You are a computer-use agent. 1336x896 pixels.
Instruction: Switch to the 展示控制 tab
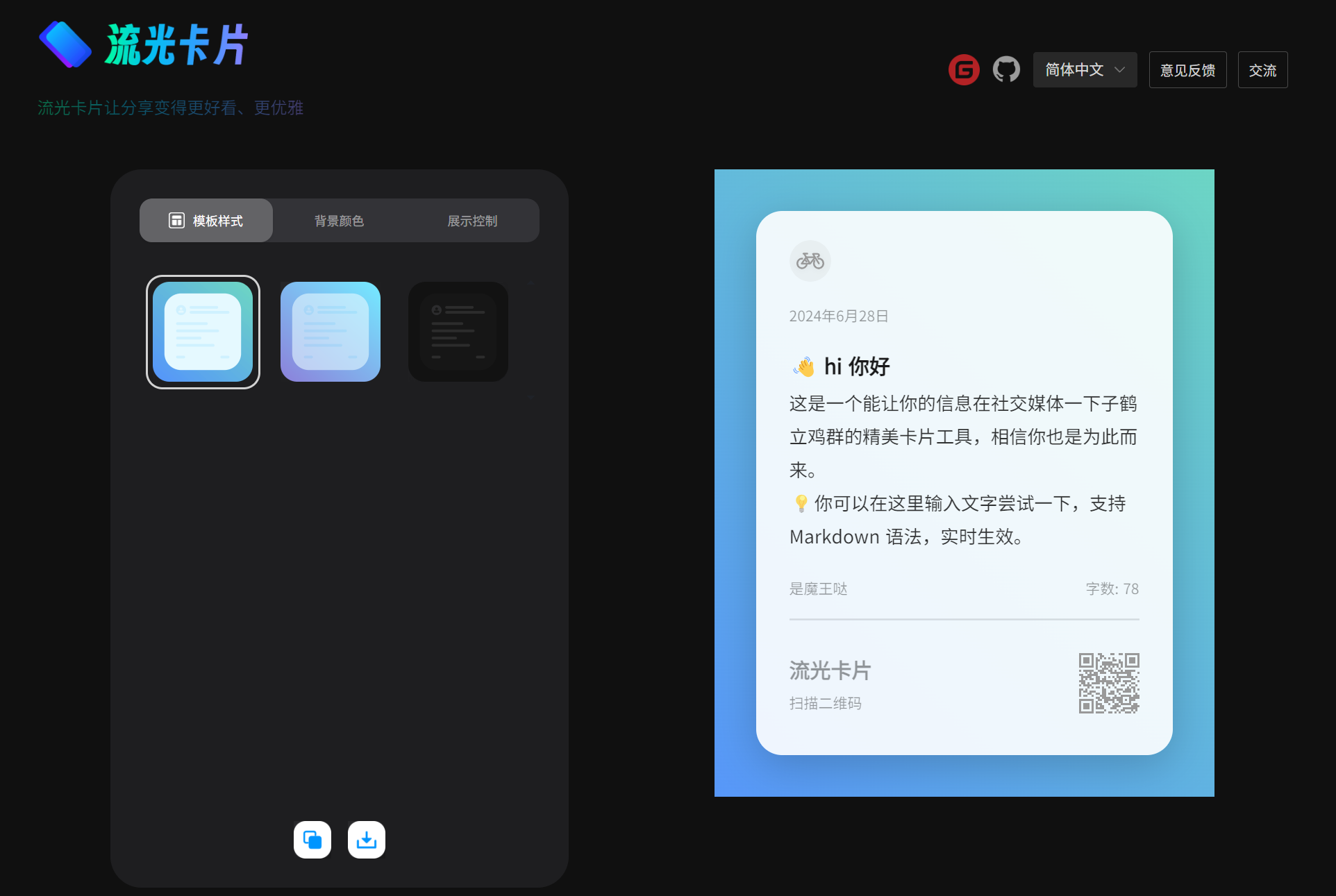pyautogui.click(x=472, y=221)
